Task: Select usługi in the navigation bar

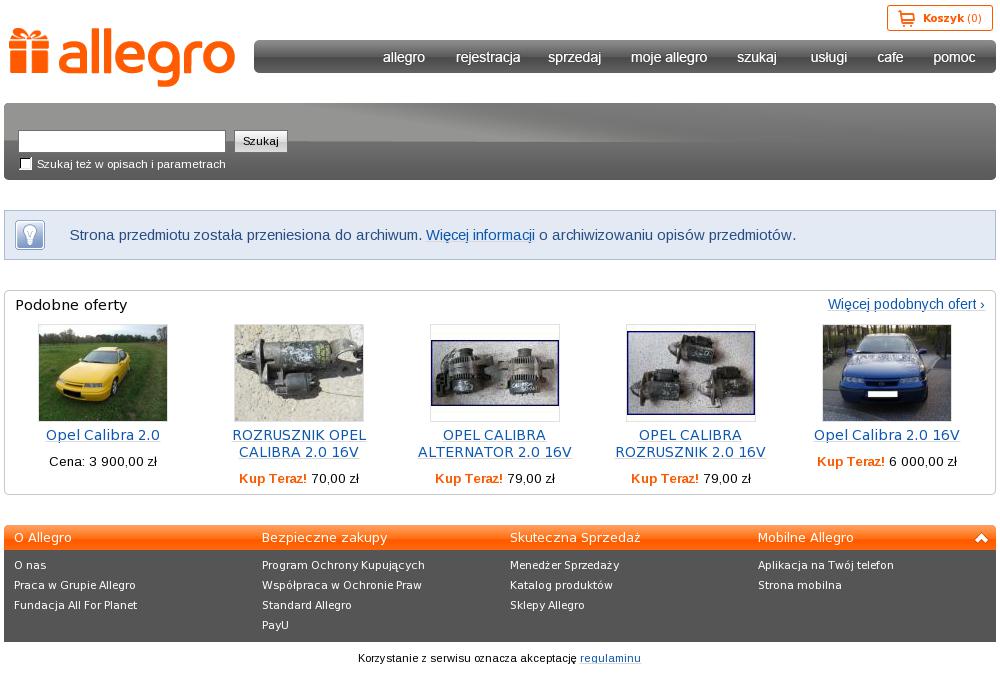Action: (x=828, y=57)
